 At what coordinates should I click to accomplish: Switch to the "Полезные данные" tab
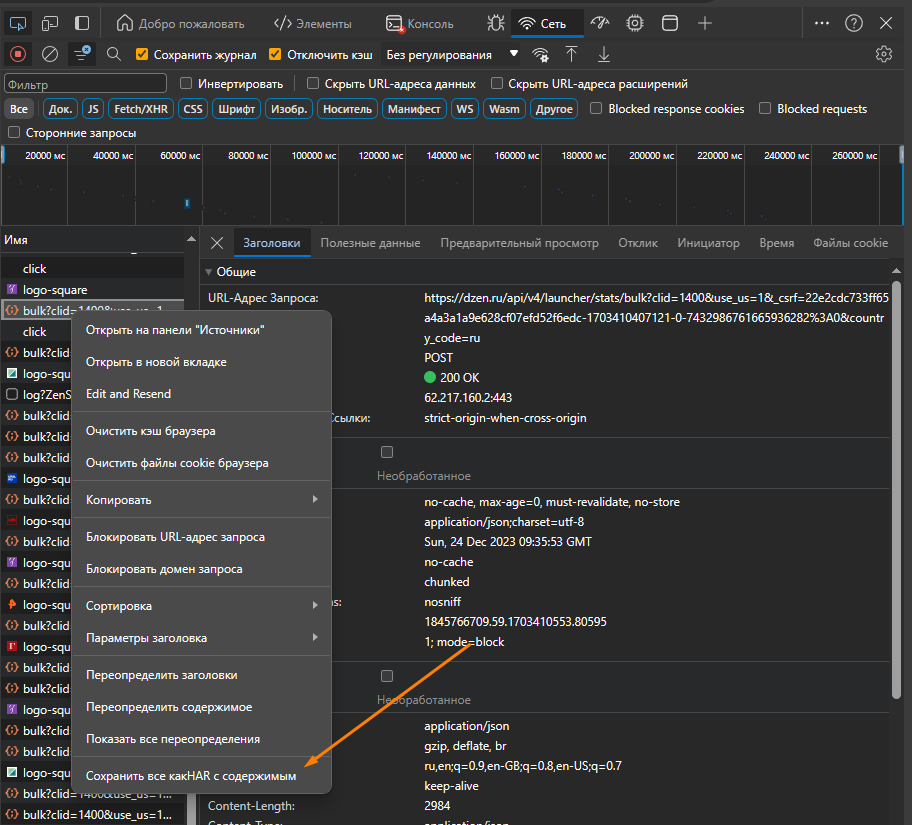(370, 243)
